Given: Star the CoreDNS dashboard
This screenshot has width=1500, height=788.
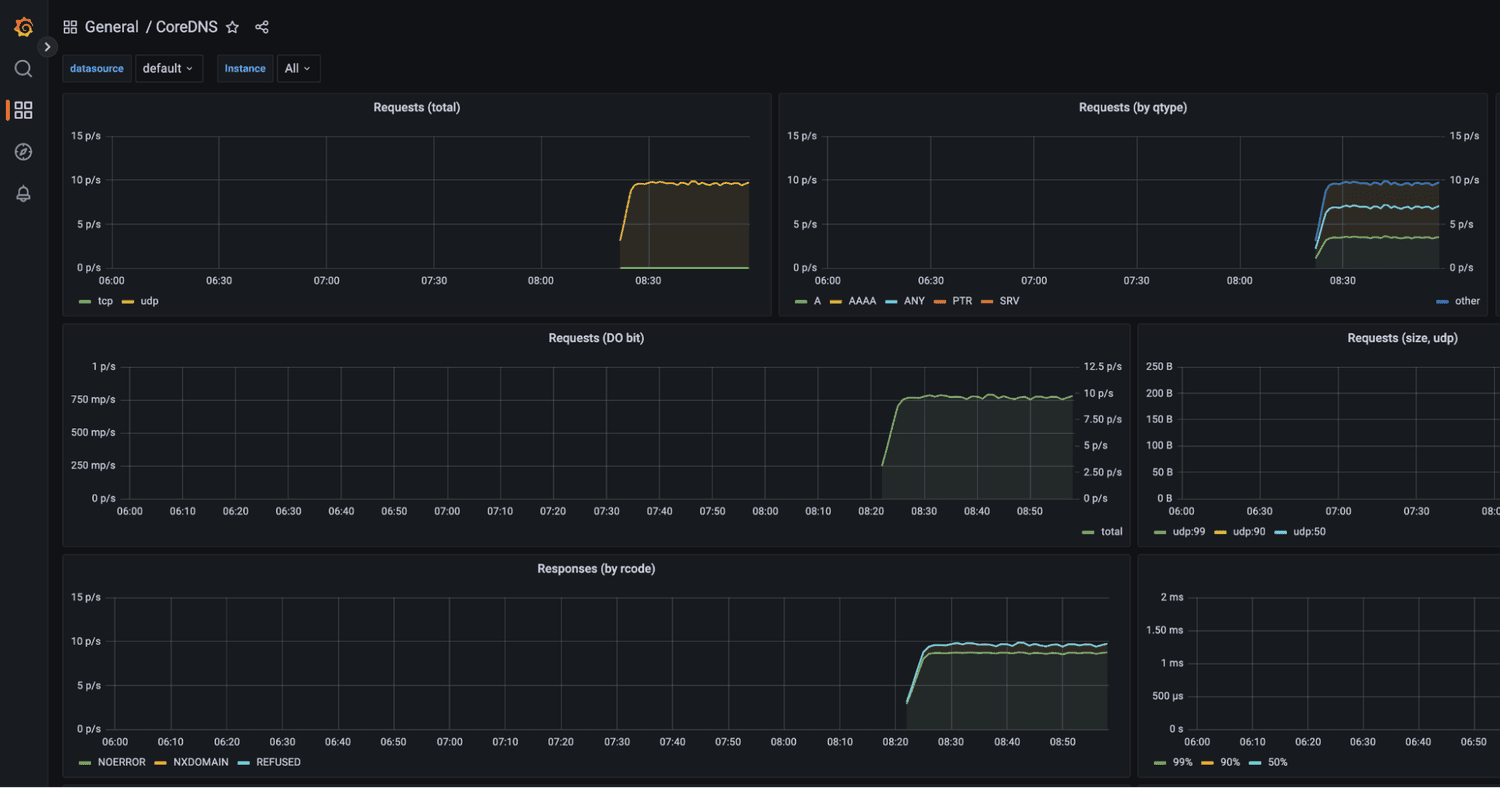Looking at the screenshot, I should point(232,27).
